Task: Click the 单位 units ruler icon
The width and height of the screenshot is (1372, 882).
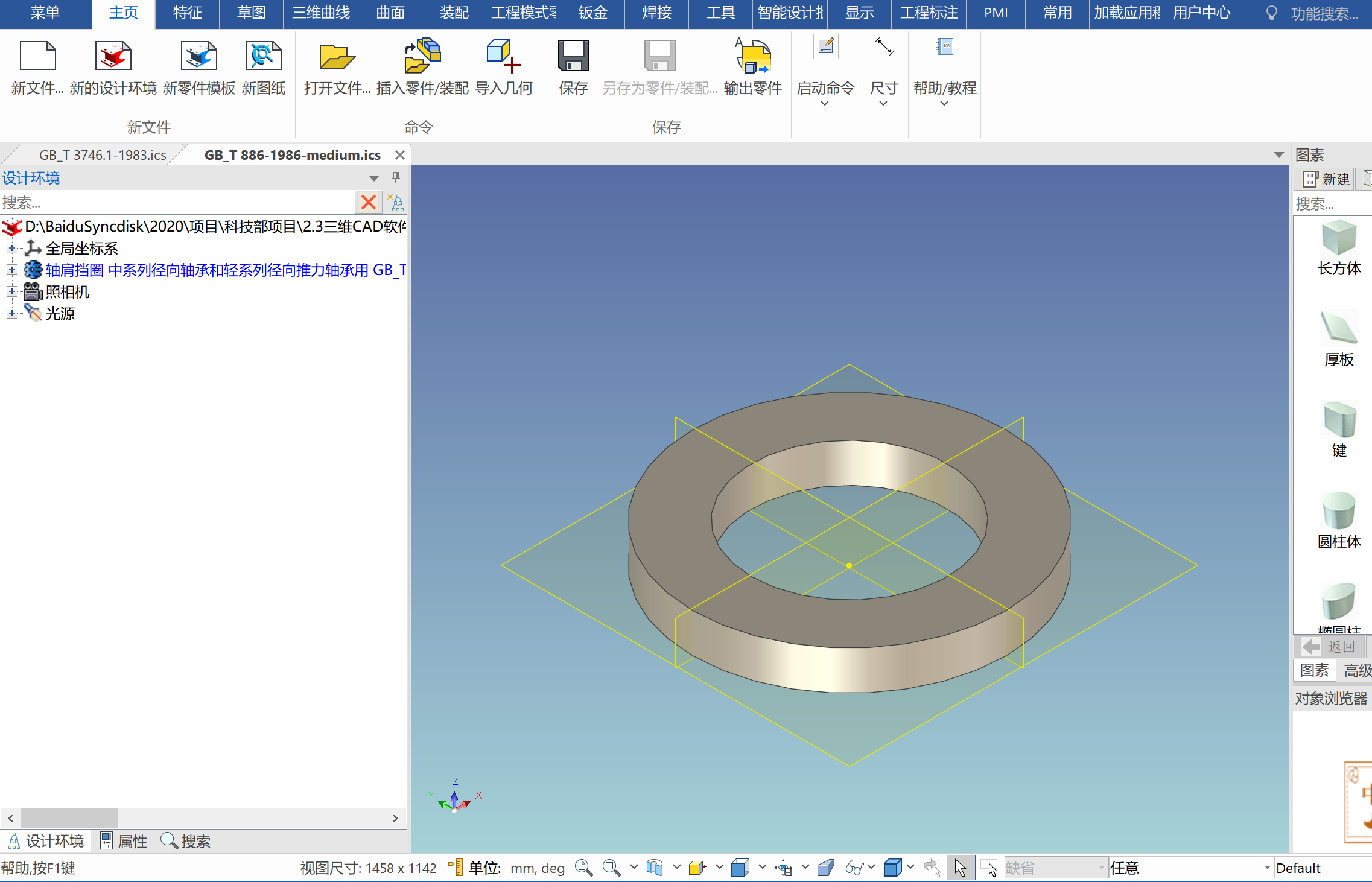Action: pyautogui.click(x=456, y=868)
